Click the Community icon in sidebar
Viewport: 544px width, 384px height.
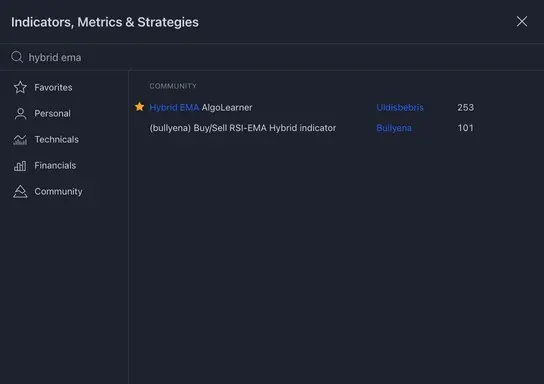tap(20, 191)
